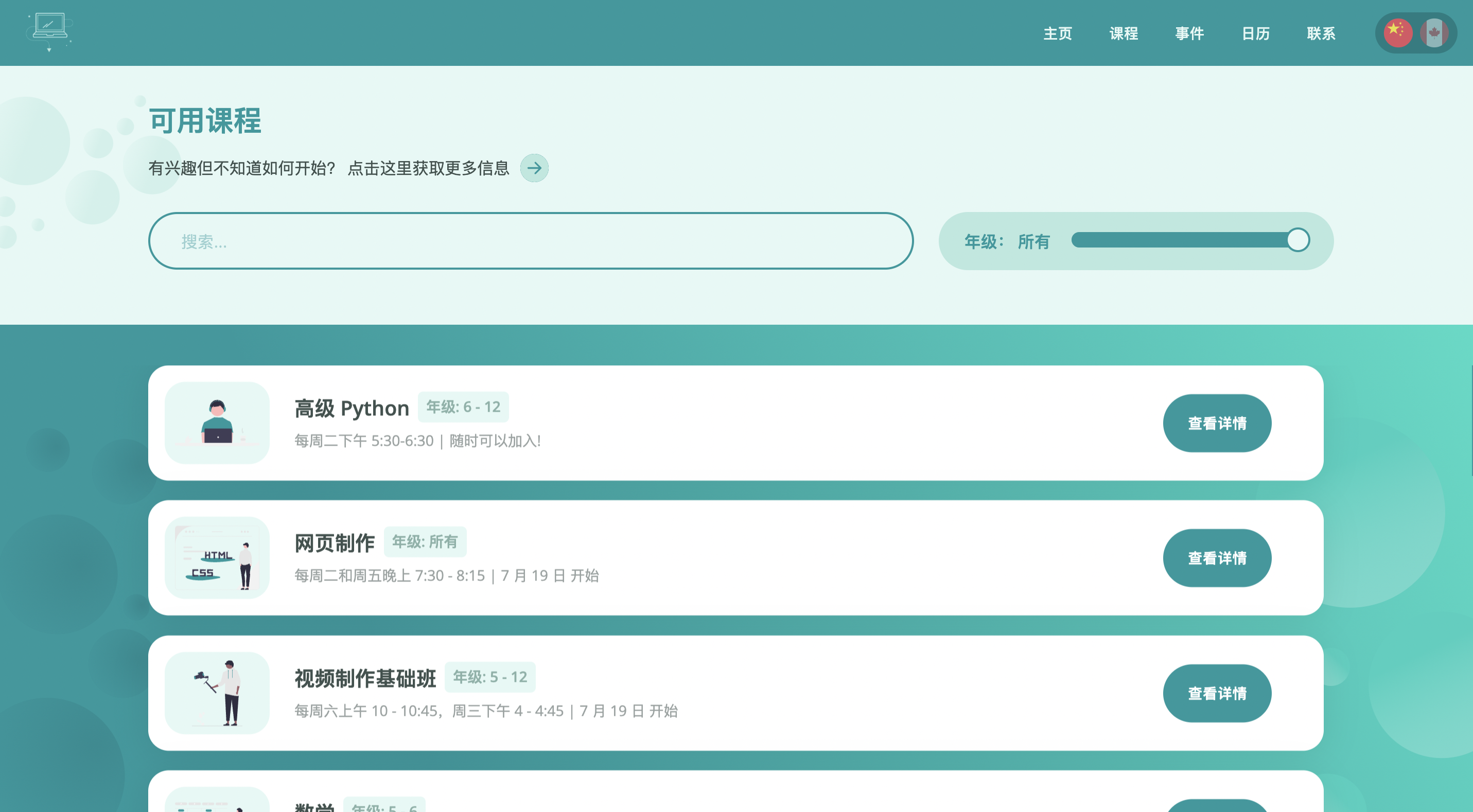Click the 点击这里获取更多信息 link text
The image size is (1473, 812).
click(x=428, y=168)
